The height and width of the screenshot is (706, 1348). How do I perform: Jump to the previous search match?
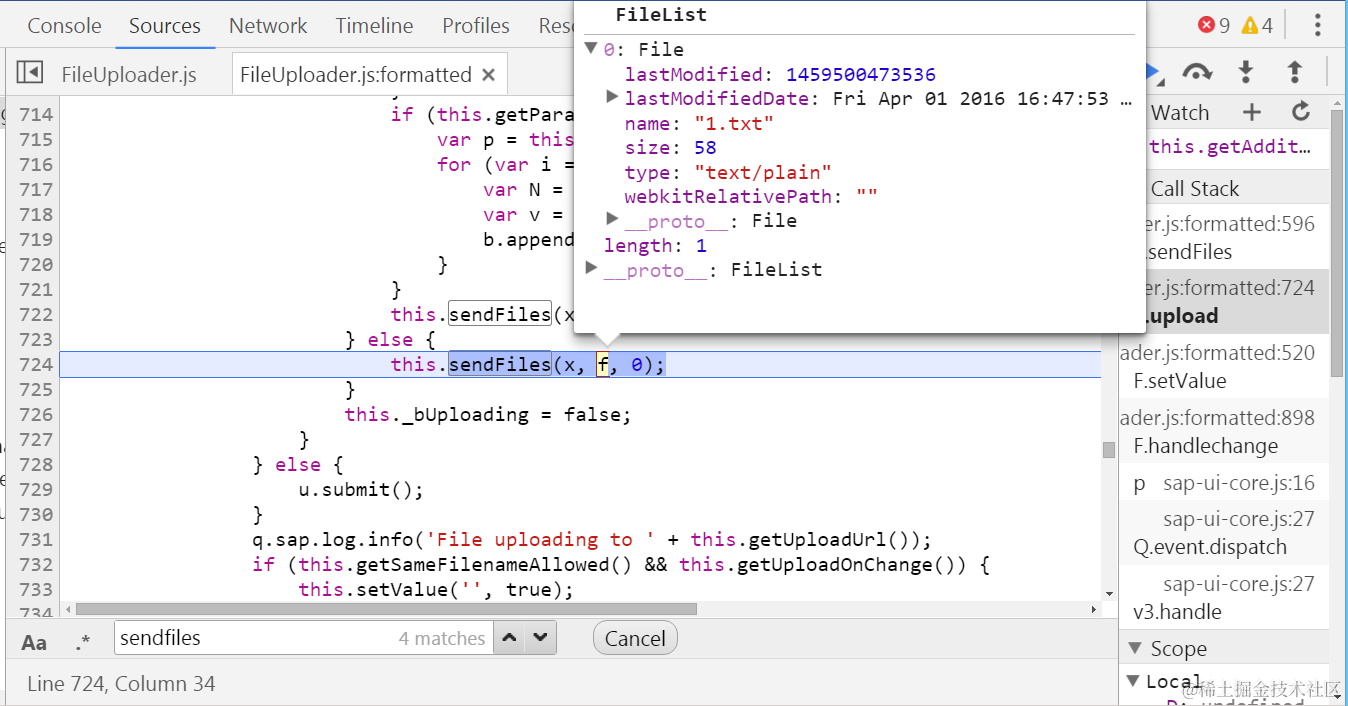point(510,638)
